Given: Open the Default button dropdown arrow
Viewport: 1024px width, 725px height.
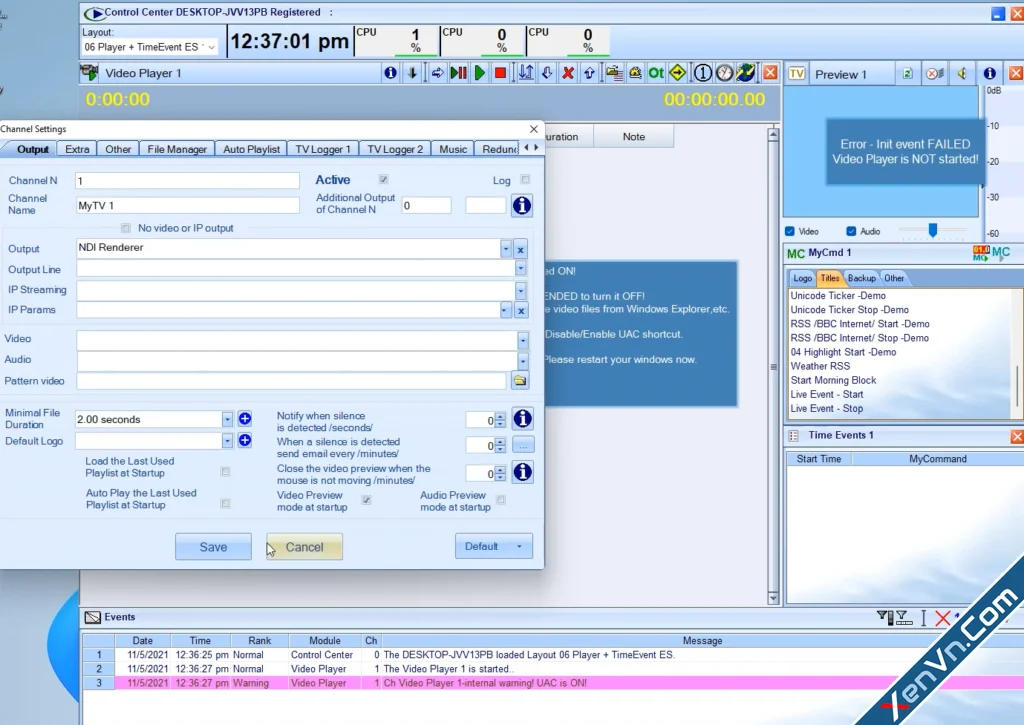Looking at the screenshot, I should coord(519,546).
